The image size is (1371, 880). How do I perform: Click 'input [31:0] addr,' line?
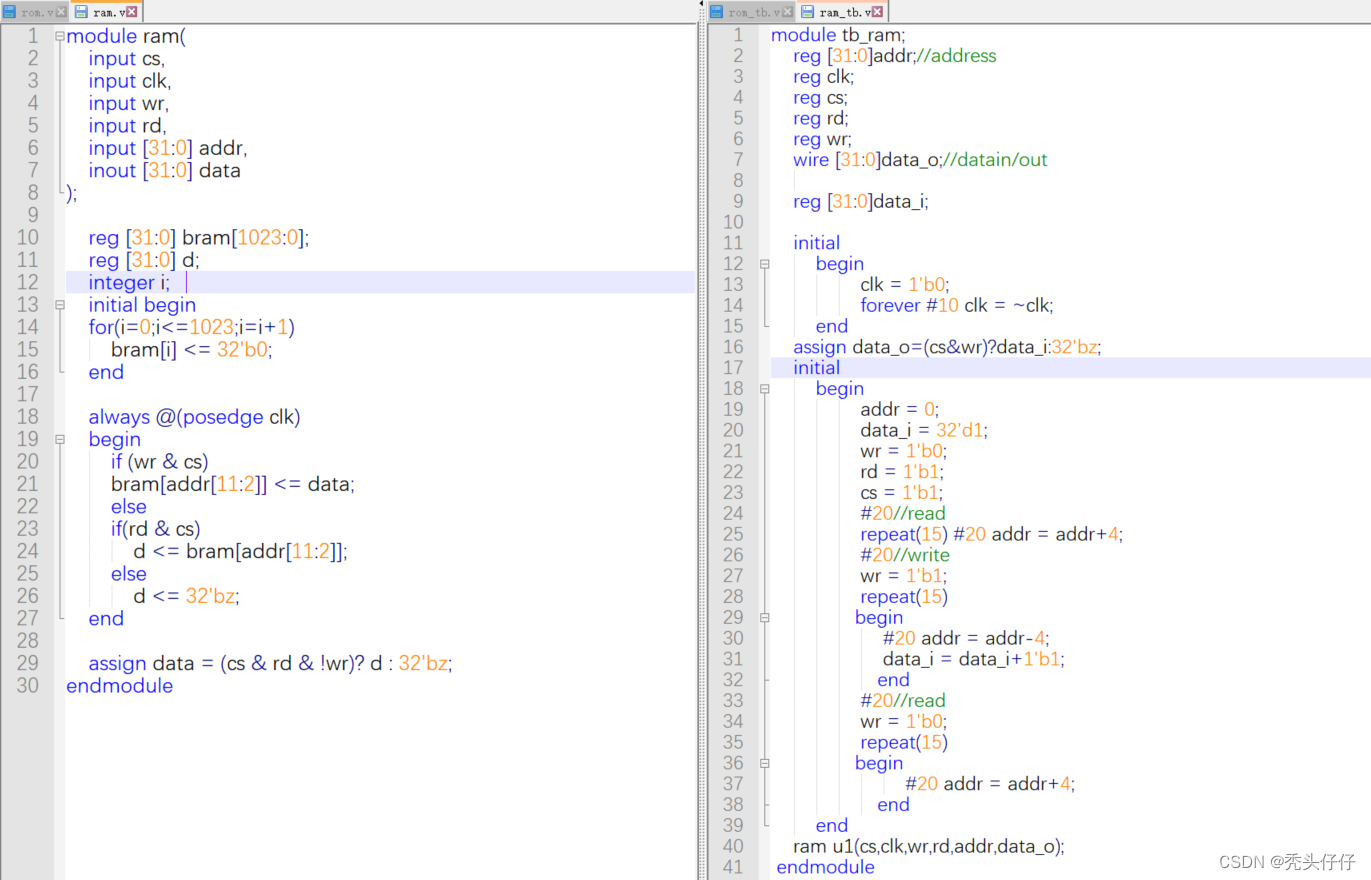tap(167, 148)
